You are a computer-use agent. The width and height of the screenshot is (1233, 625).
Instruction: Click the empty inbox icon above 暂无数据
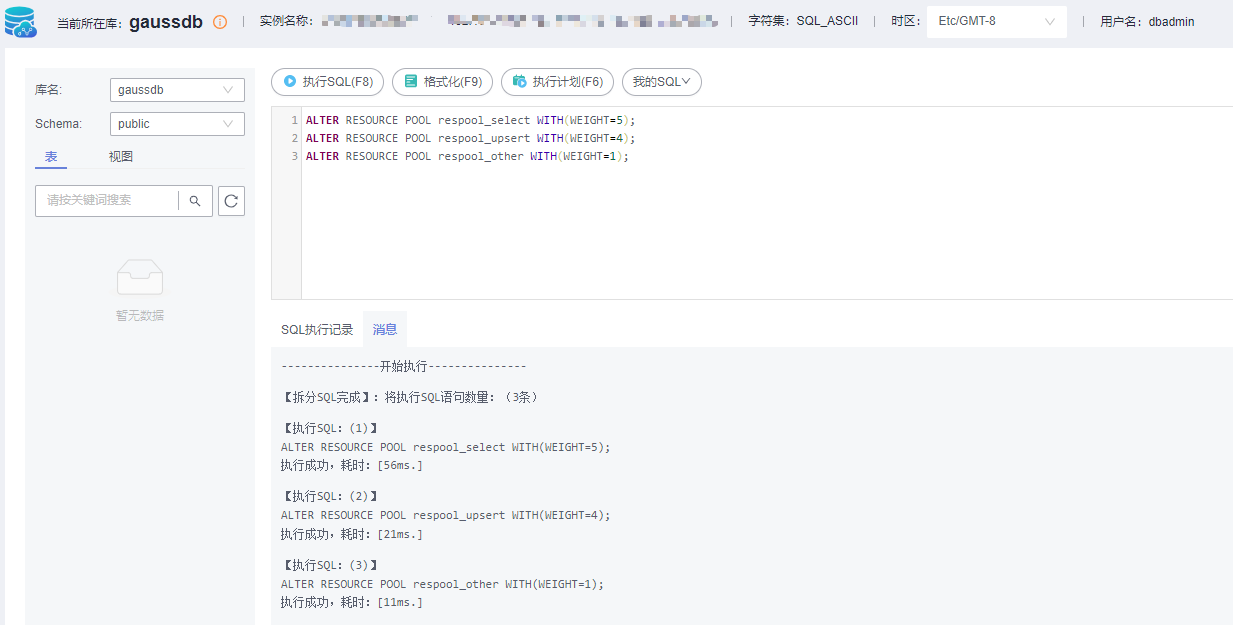point(140,277)
